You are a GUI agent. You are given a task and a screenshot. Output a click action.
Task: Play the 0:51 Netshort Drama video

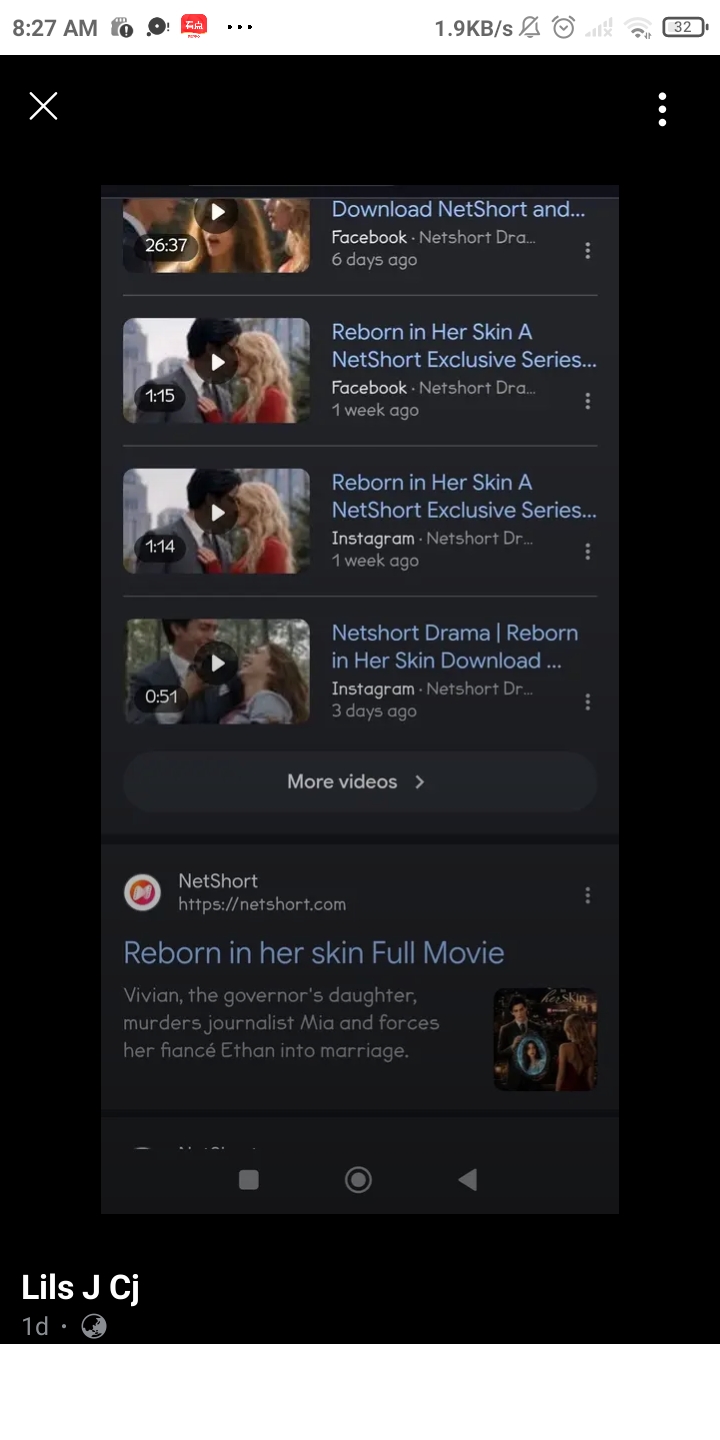[216, 671]
